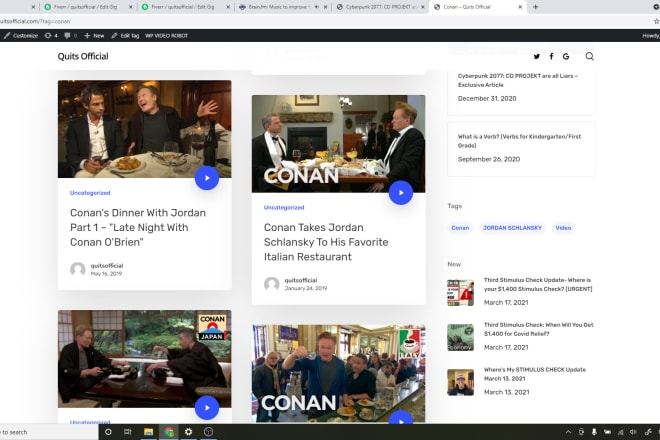Open Conan's Dinner With Jordan Part 1 post
Image resolution: width=660 pixels, height=440 pixels.
tap(138, 227)
